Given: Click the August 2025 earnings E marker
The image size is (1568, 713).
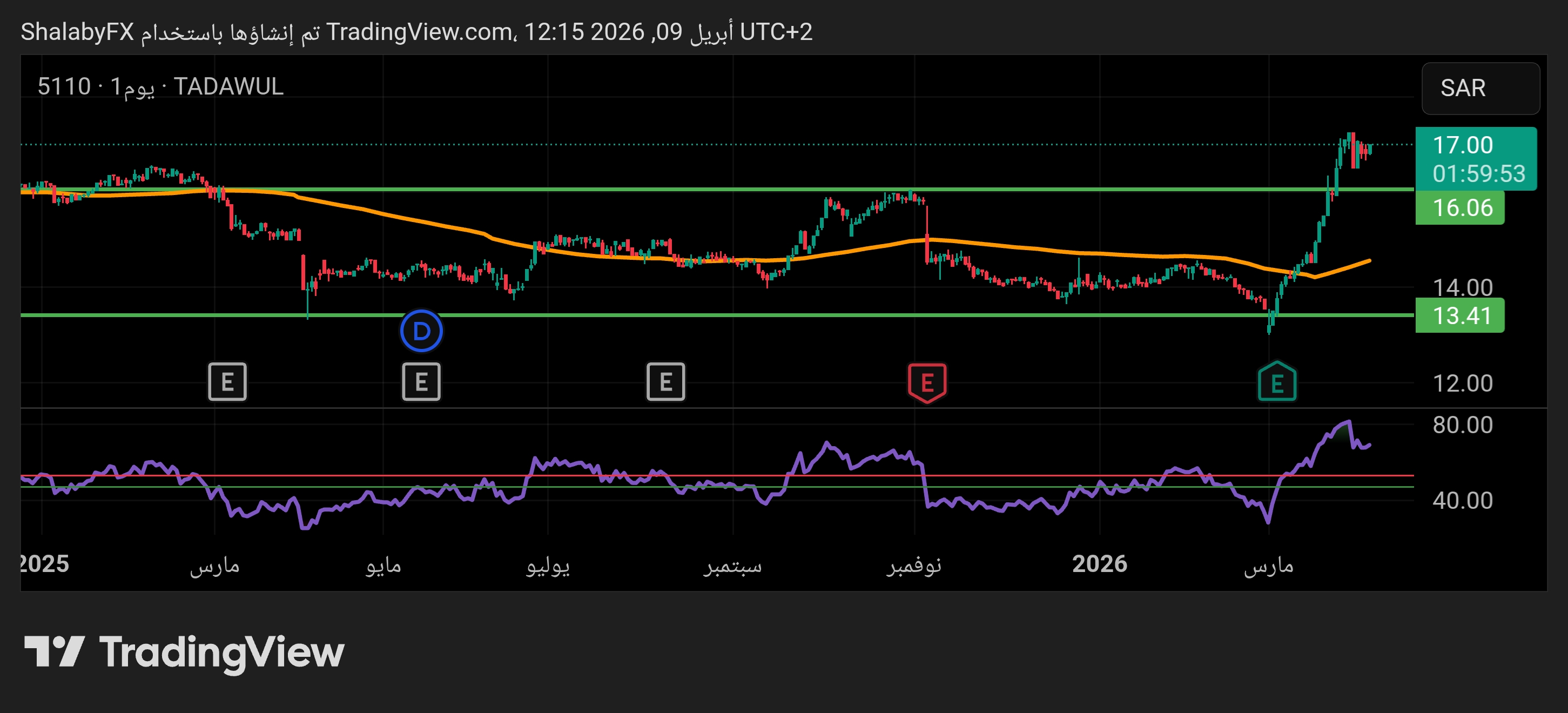Looking at the screenshot, I should coord(665,382).
